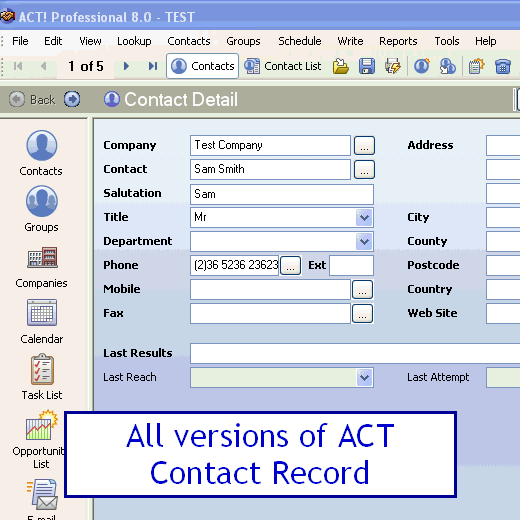Click the Last Results field
520x520 pixels.
[x=355, y=353]
